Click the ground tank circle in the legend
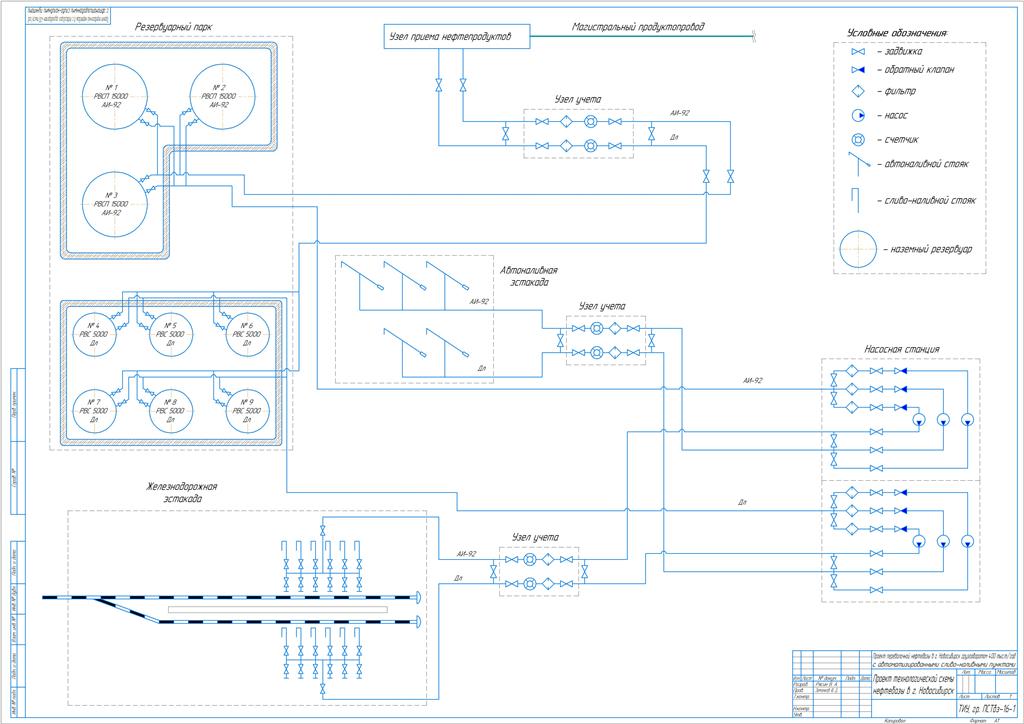 tap(858, 249)
